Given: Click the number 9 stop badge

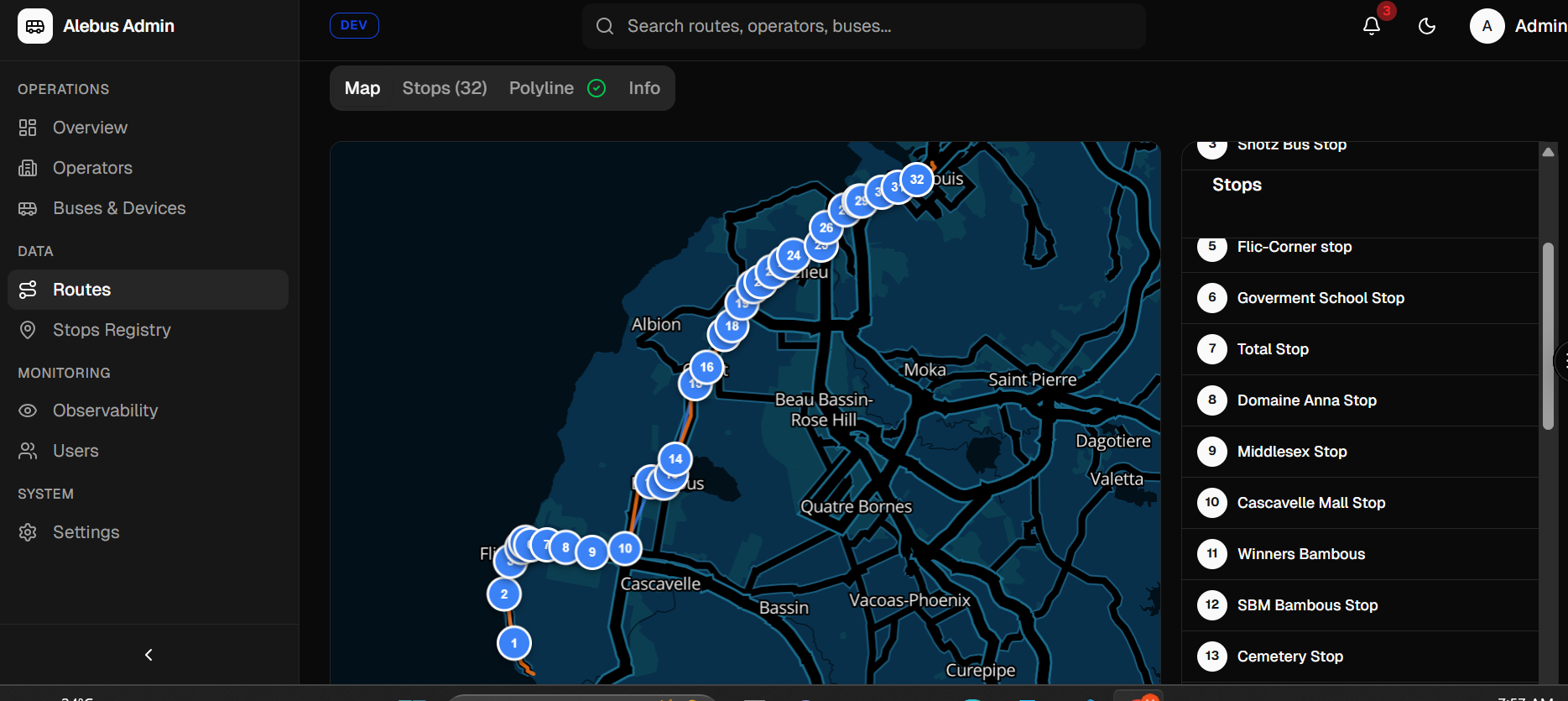Looking at the screenshot, I should click(1212, 452).
